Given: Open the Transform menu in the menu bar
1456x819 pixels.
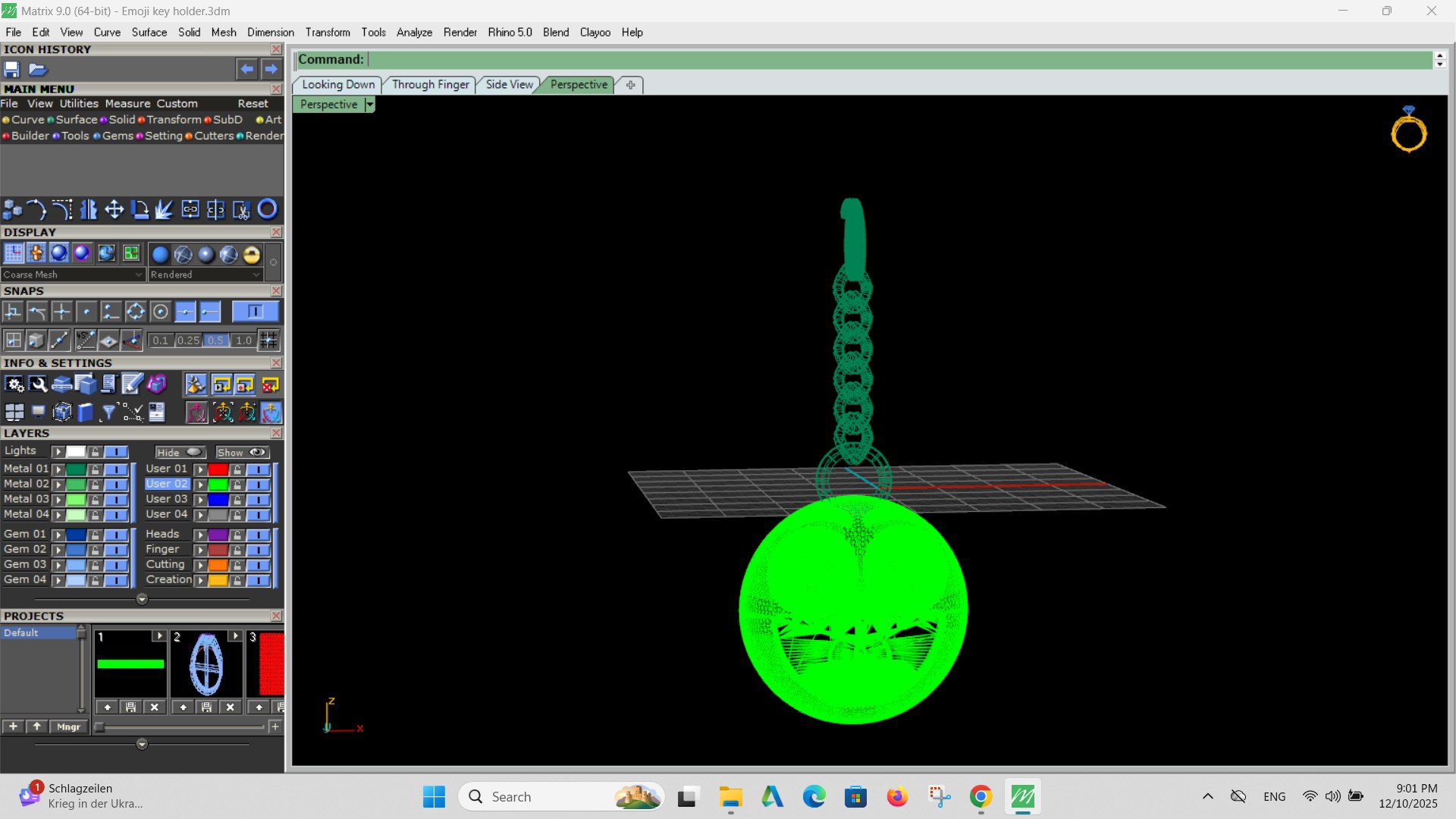Looking at the screenshot, I should click(328, 32).
